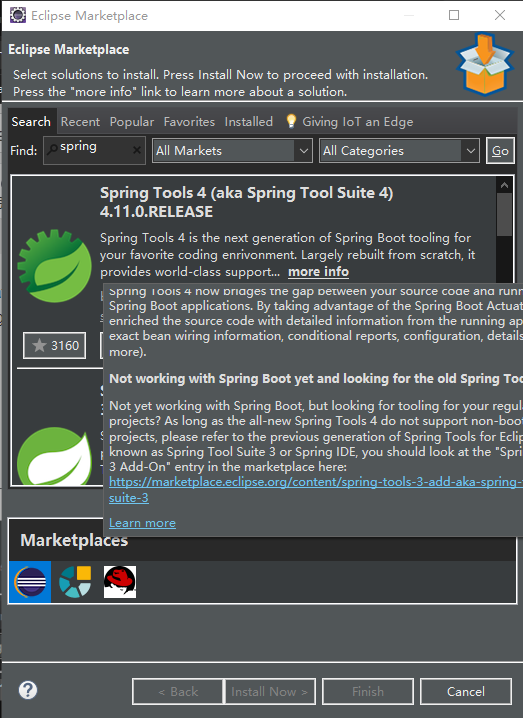Image resolution: width=523 pixels, height=718 pixels.
Task: Switch to the Recent tab
Action: point(80,121)
